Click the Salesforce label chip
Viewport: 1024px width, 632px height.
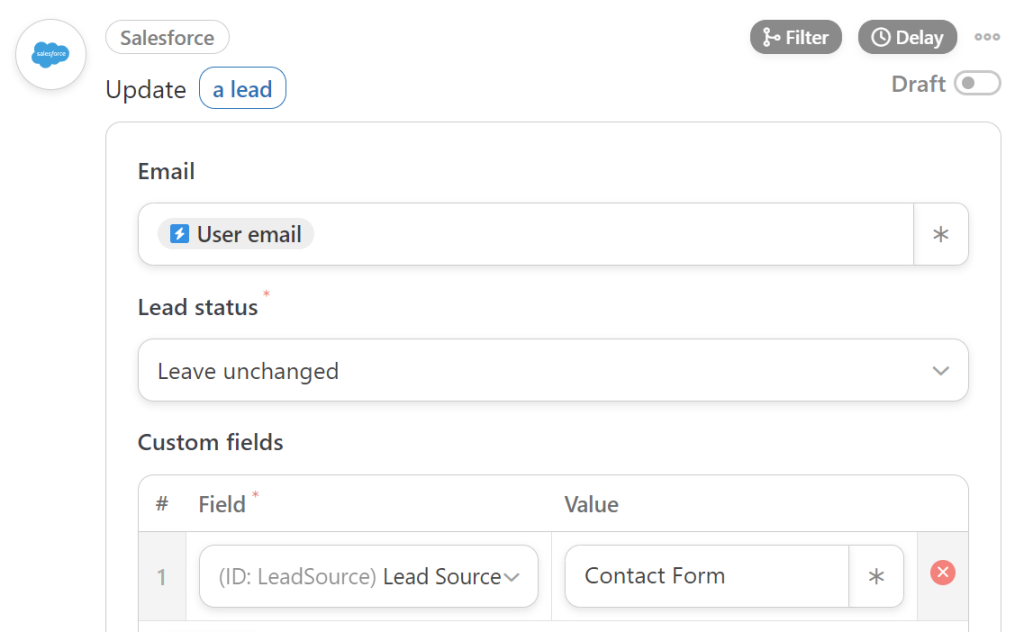[167, 37]
